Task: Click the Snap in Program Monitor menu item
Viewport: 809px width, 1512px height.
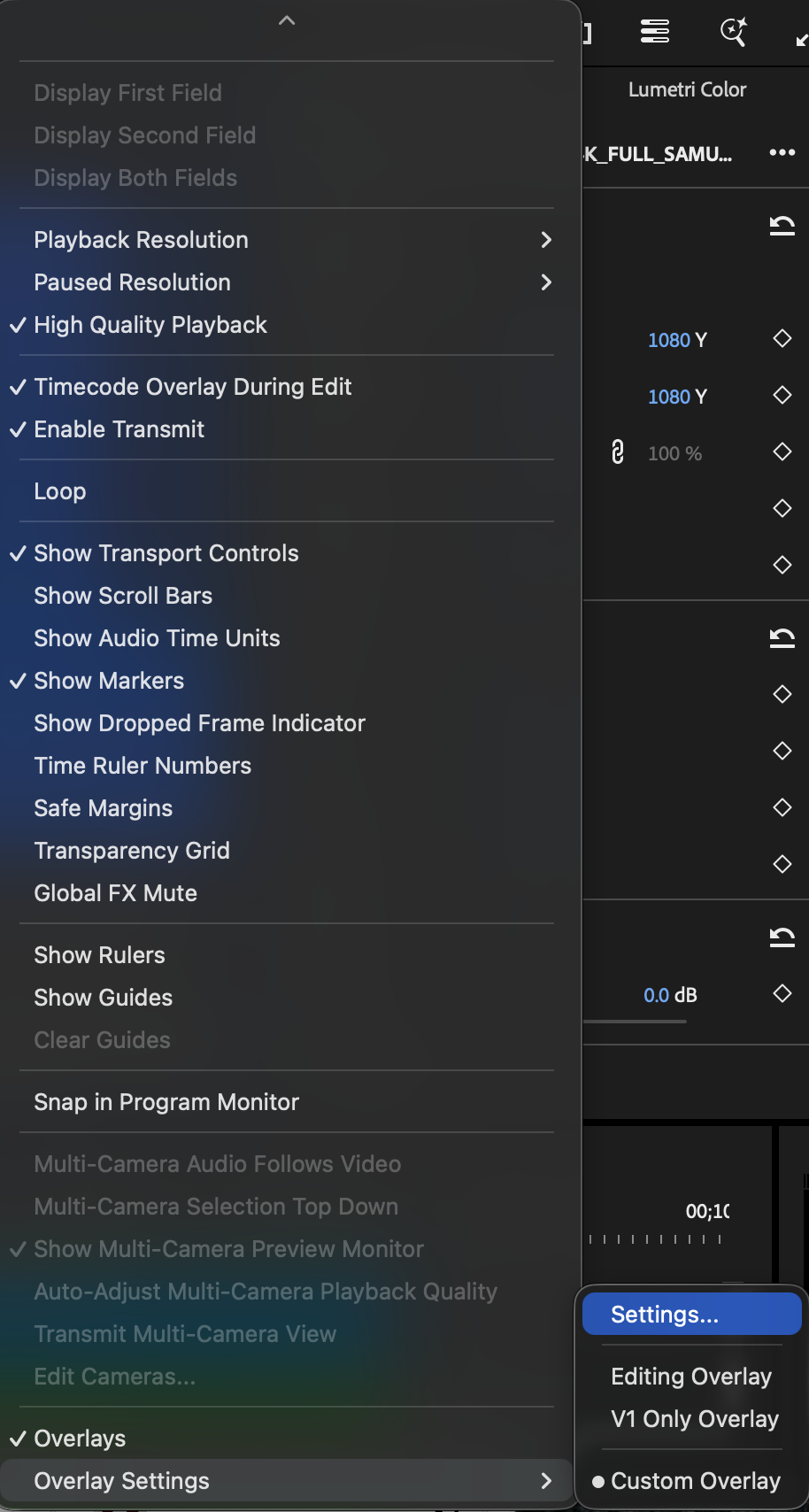Action: click(x=166, y=1101)
